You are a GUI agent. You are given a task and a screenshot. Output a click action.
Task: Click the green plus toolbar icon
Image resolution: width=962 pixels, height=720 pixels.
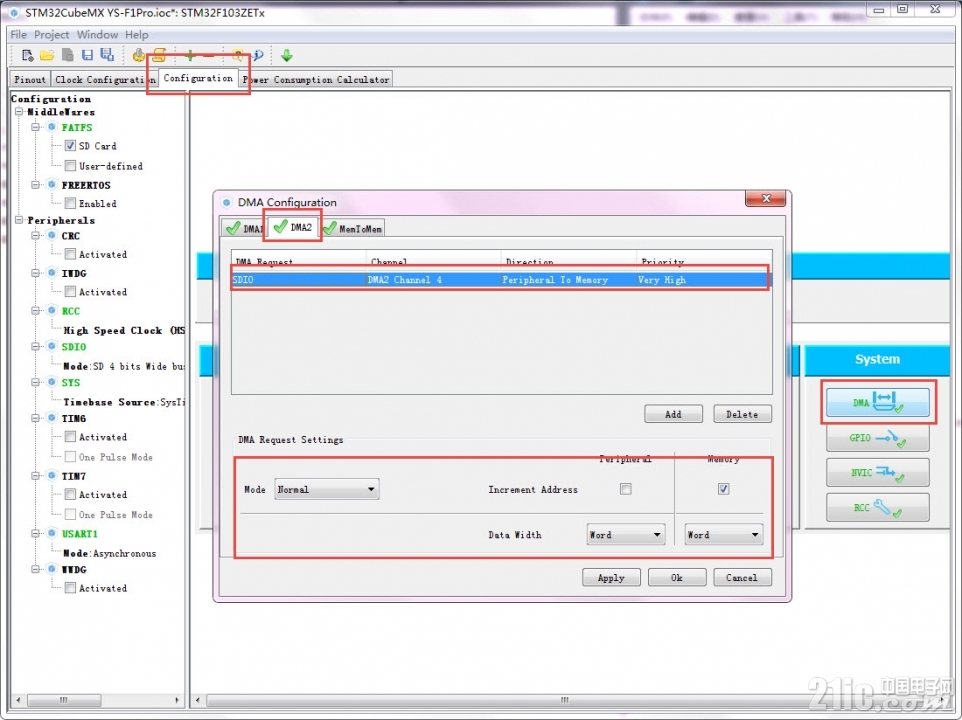point(190,56)
